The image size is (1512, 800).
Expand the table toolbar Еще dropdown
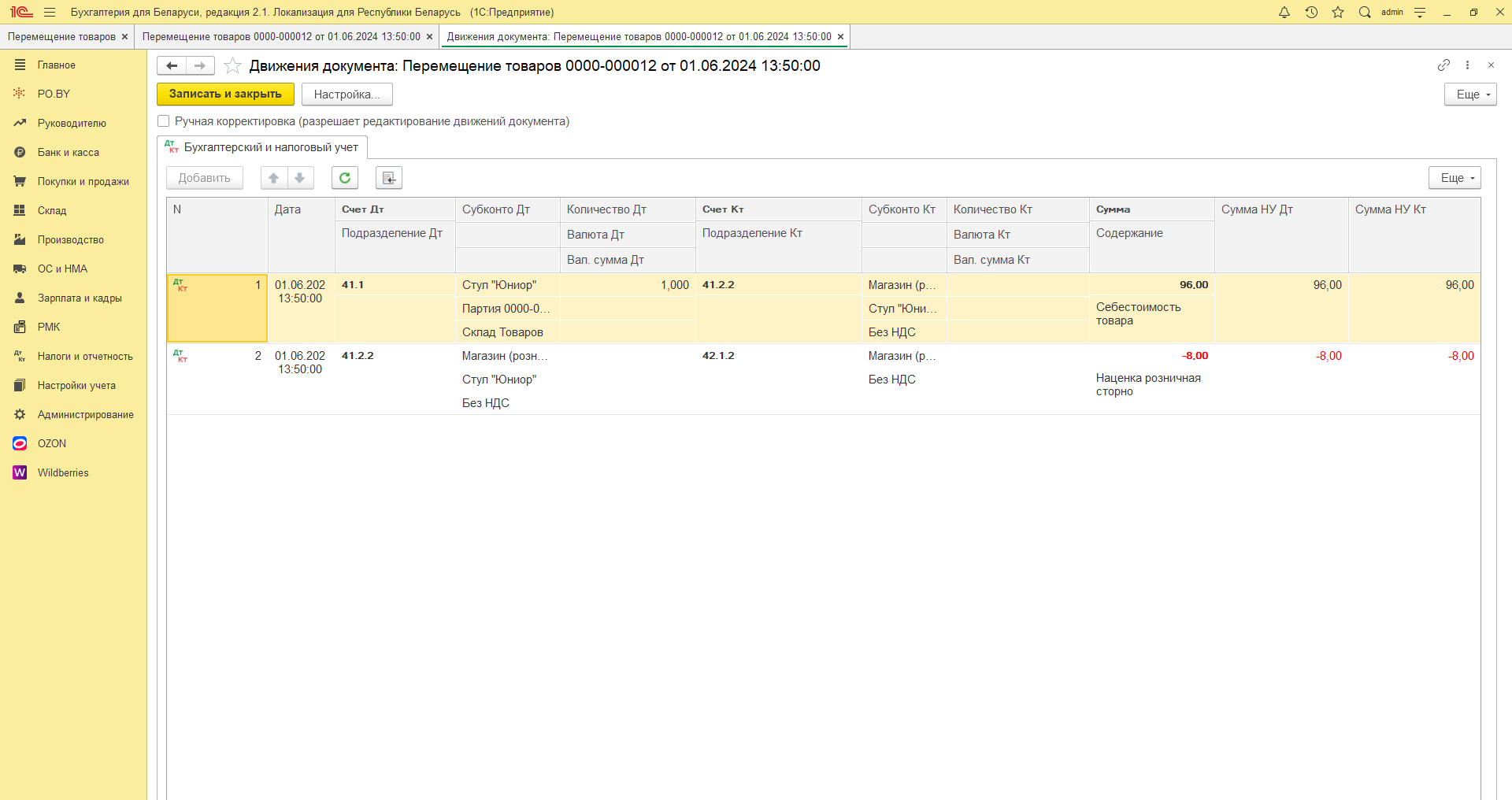[x=1455, y=178]
